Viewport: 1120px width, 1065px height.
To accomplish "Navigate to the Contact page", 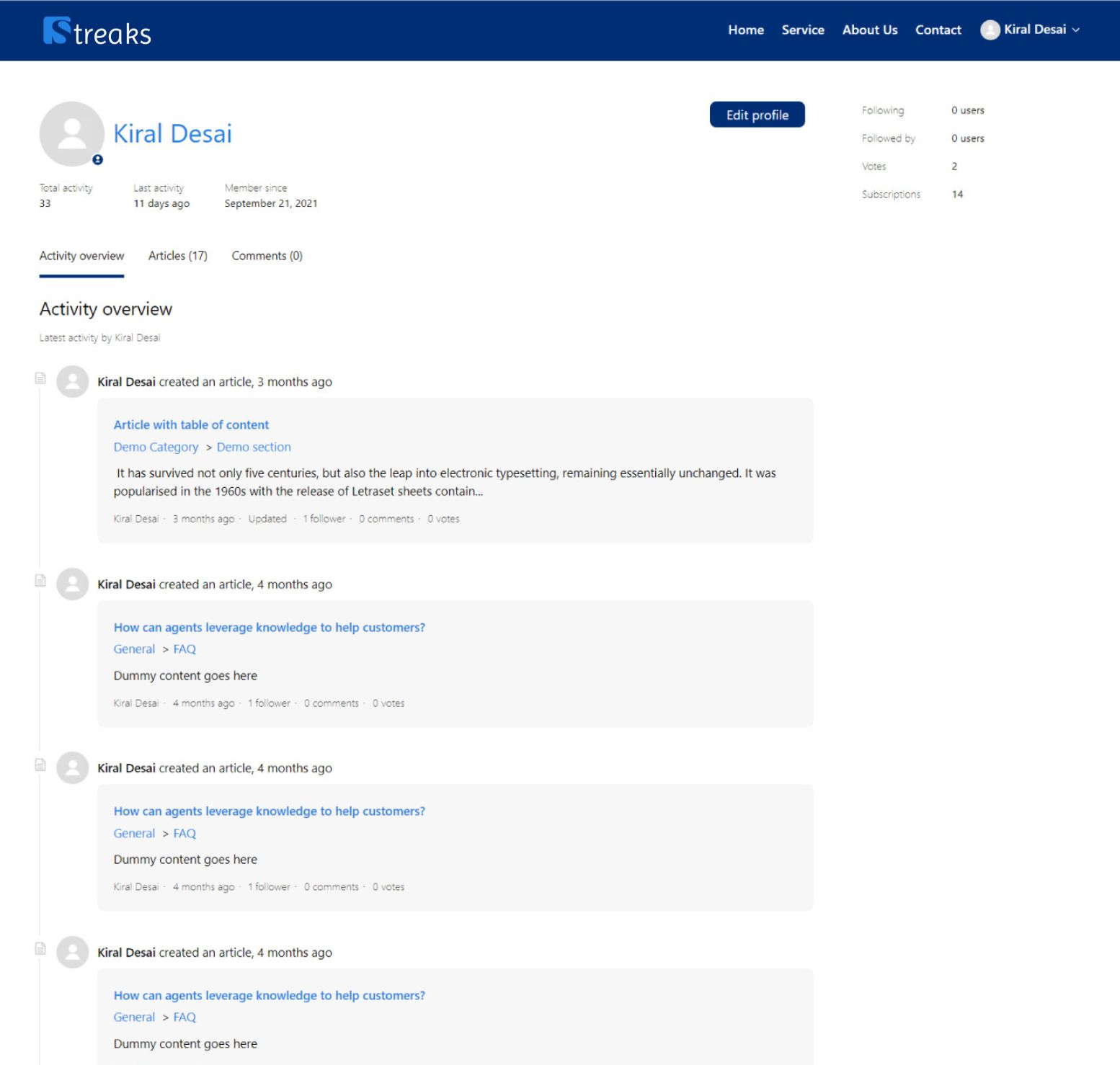I will (x=938, y=30).
